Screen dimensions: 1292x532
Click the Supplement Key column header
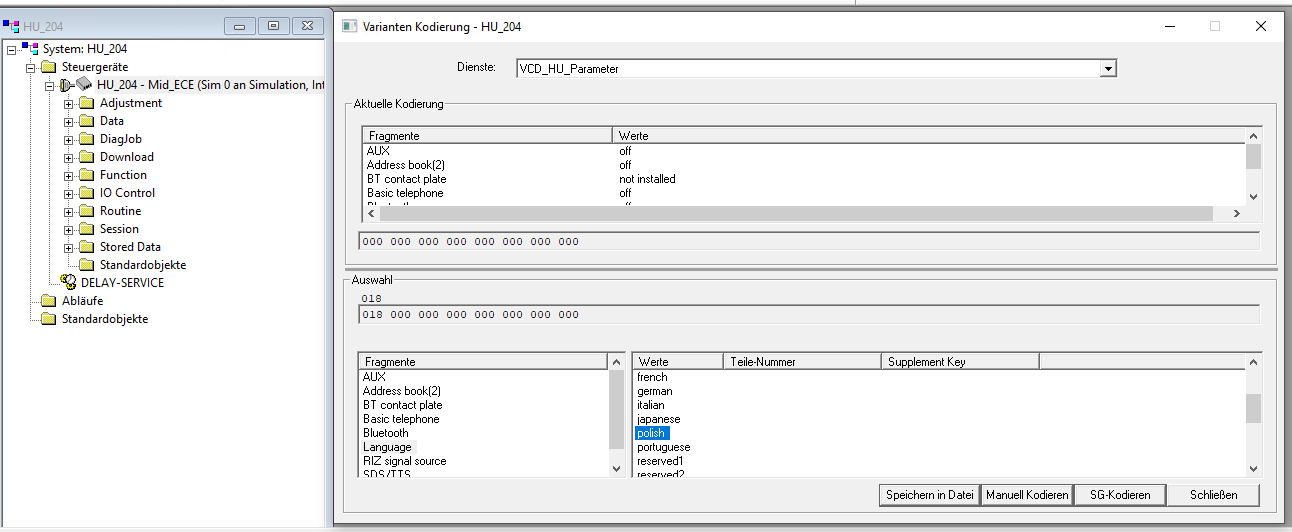960,361
